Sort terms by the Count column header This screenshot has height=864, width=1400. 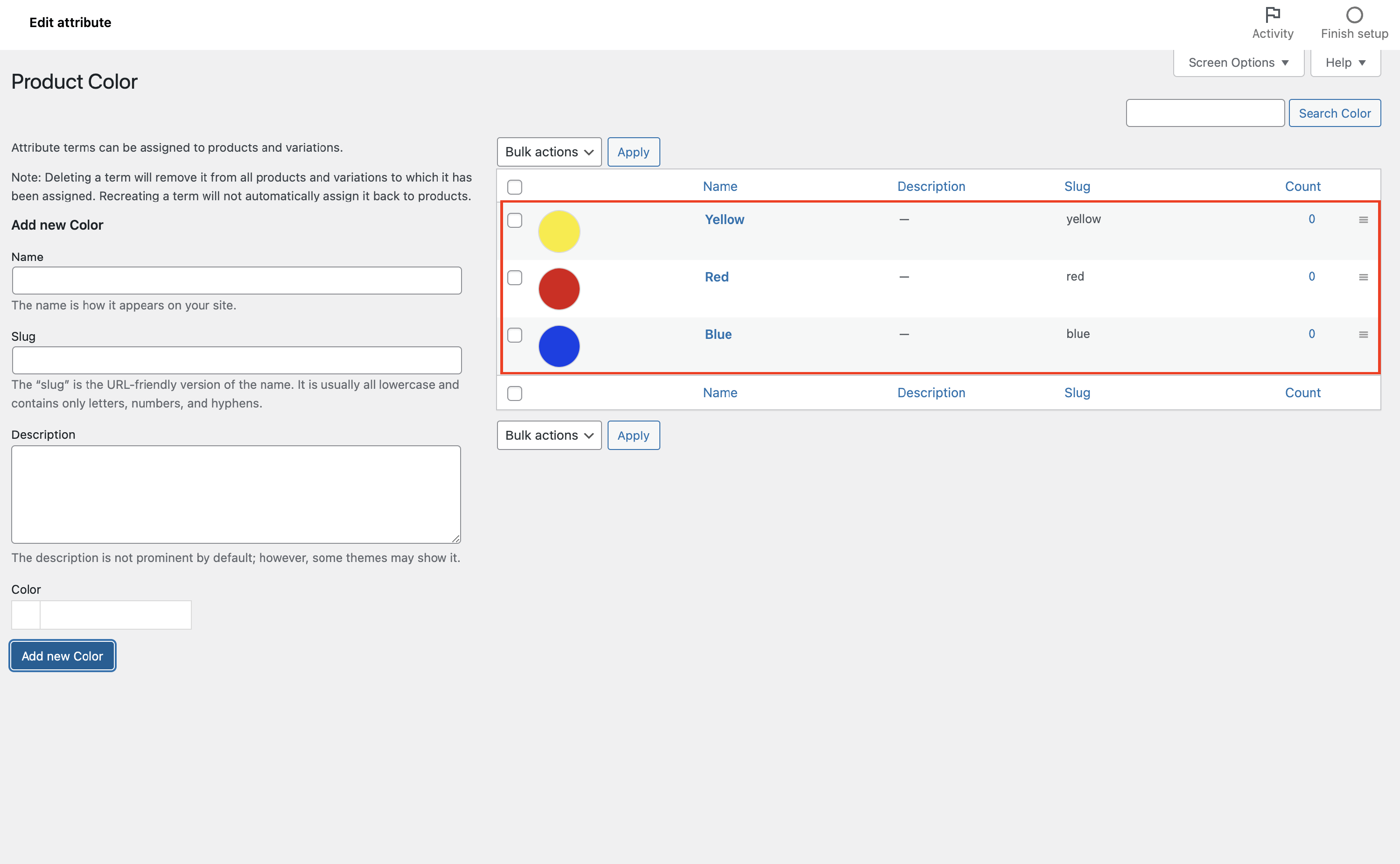point(1302,186)
